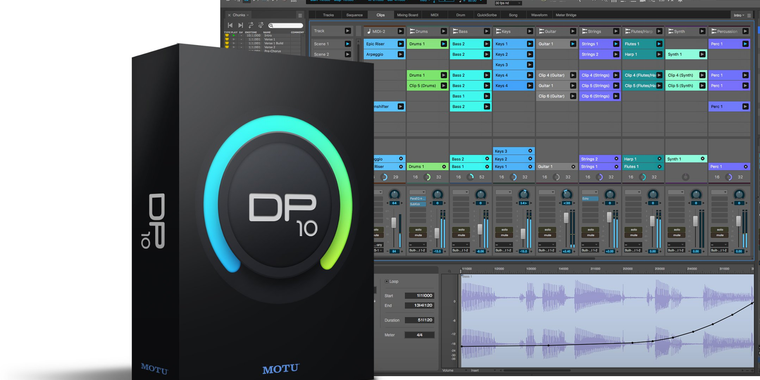Click play arrow on Keys 3 clip cell
The image size is (760, 380).
(530, 64)
